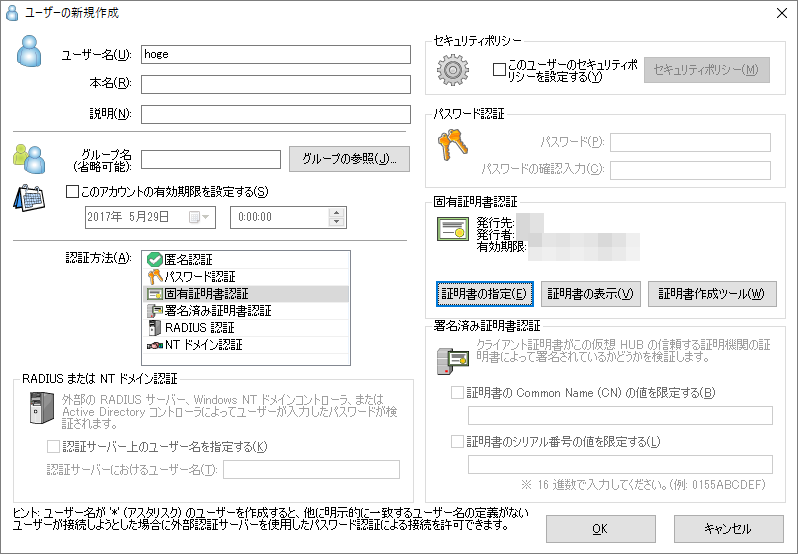Decrease expiry time with down spinner arrow
798x554 pixels.
(x=336, y=222)
